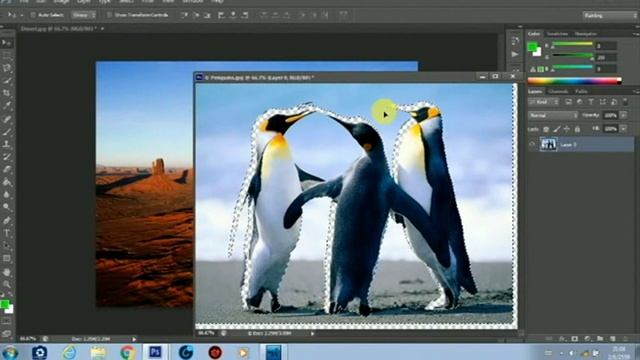This screenshot has width=640, height=360.
Task: Select the Dodge tool
Action: [7, 207]
